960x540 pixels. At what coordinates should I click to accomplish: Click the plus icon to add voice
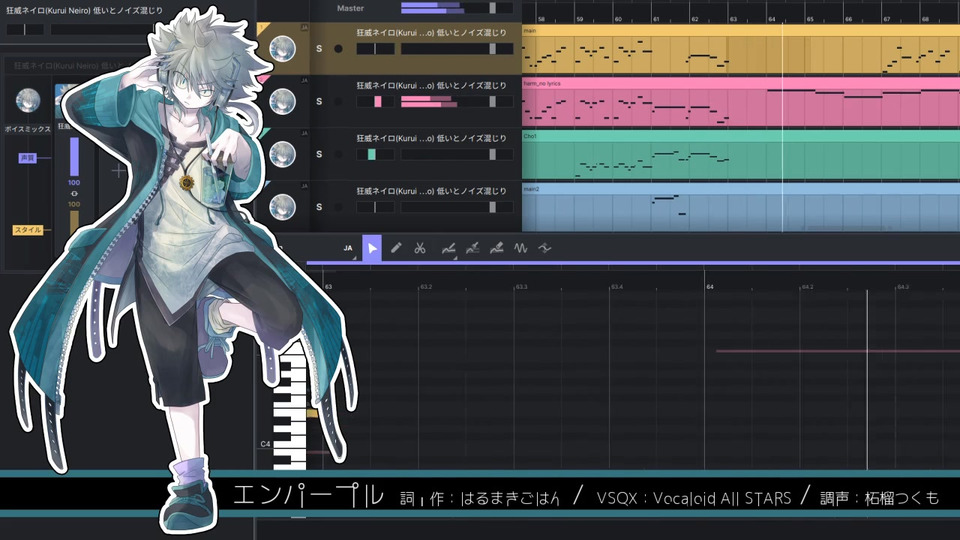tap(119, 170)
